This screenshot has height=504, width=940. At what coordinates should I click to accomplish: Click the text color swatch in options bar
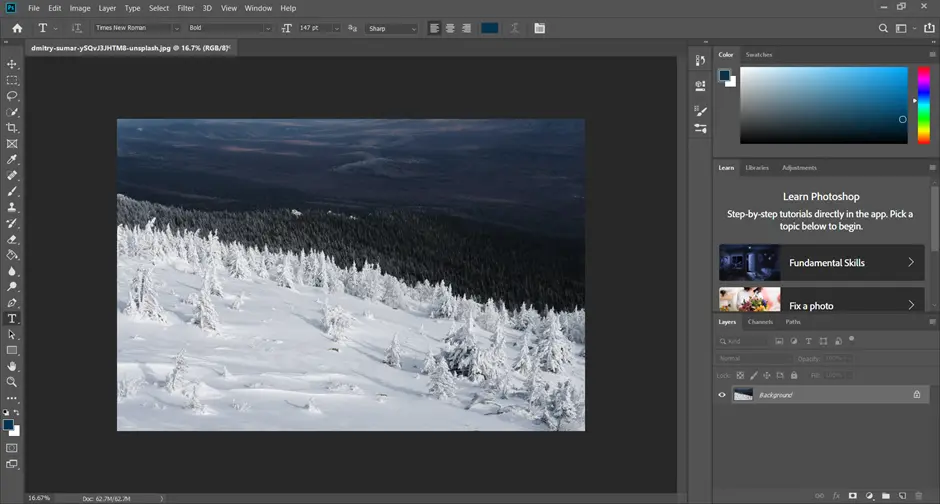click(x=489, y=28)
